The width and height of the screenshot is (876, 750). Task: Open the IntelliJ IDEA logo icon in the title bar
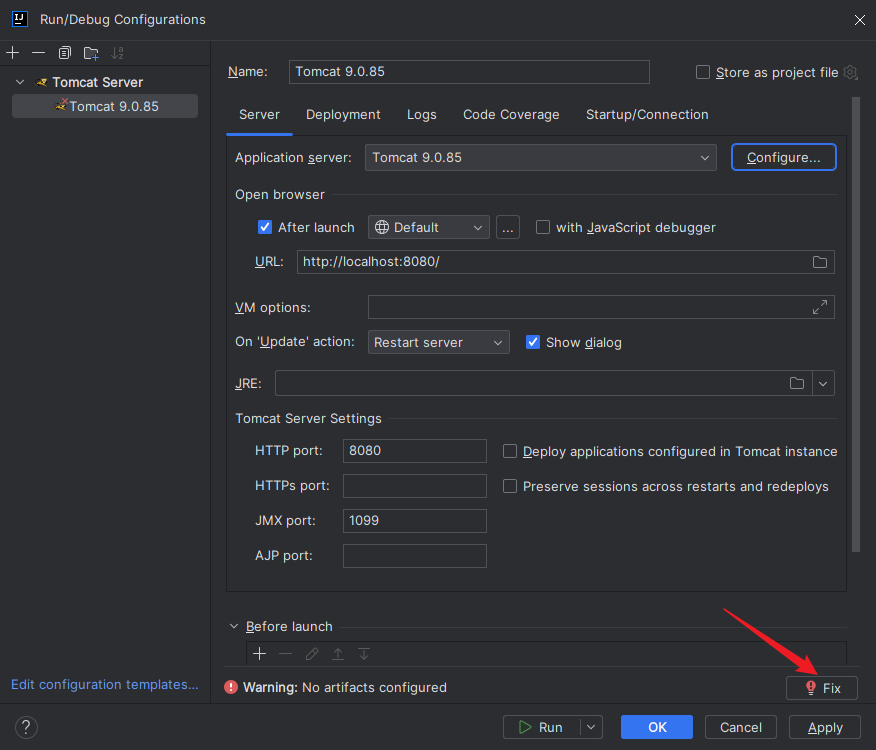pos(20,19)
